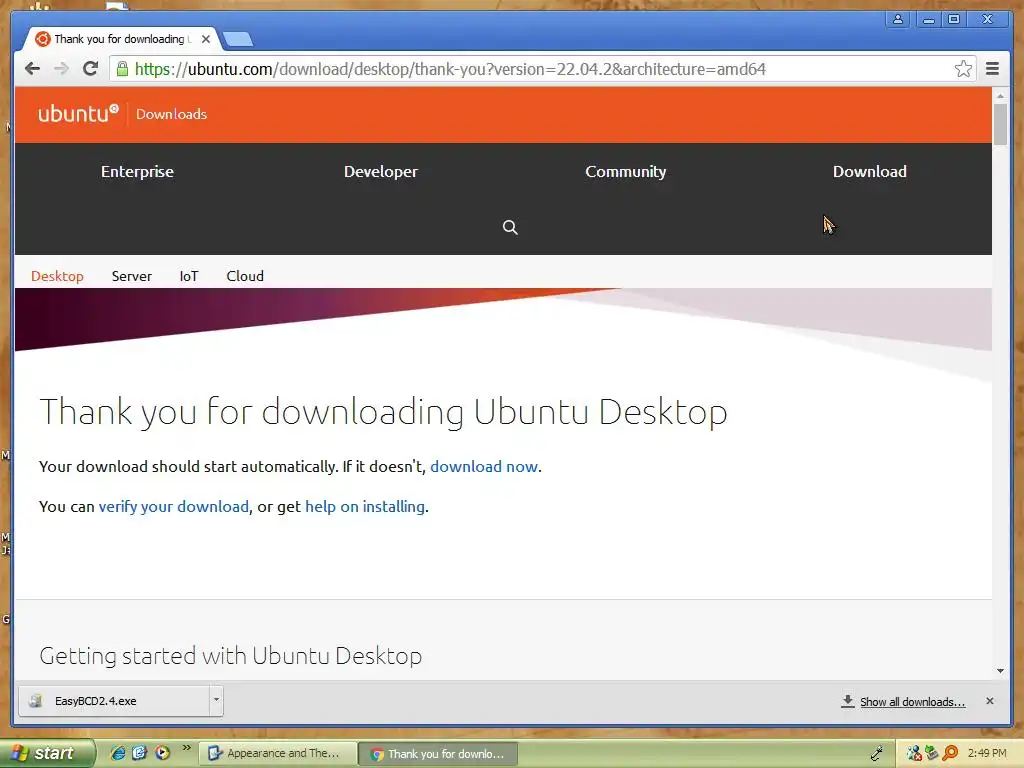Image resolution: width=1024 pixels, height=768 pixels.
Task: Reload the page with the refresh icon
Action: pyautogui.click(x=90, y=69)
